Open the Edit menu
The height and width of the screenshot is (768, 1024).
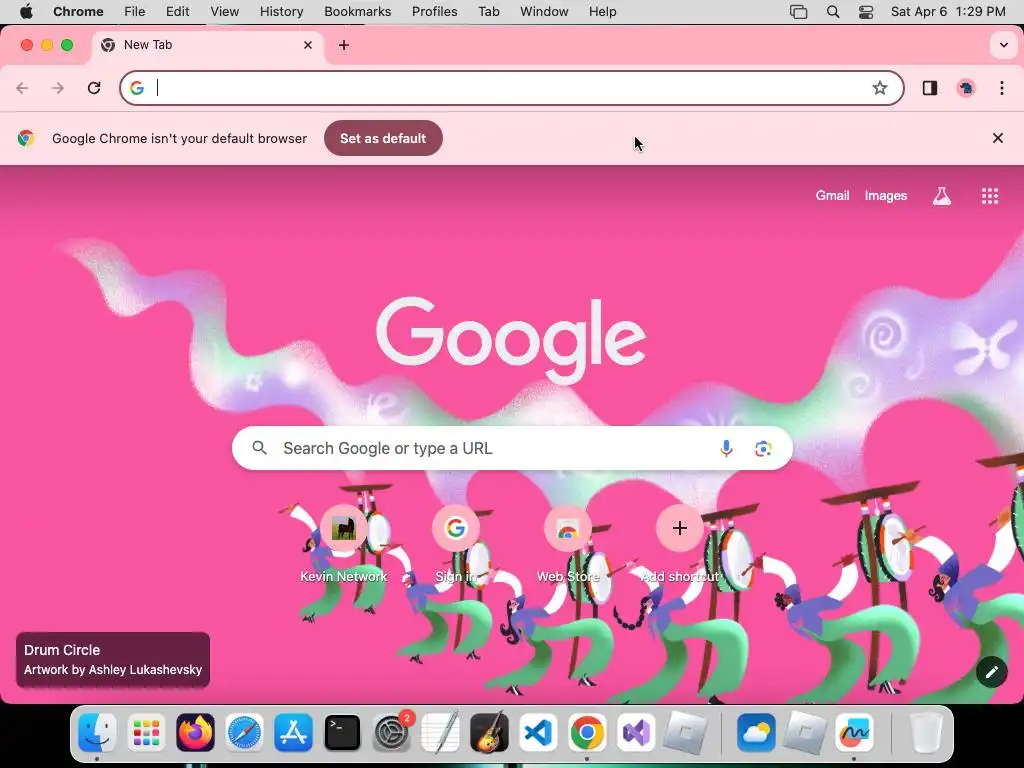tap(177, 12)
